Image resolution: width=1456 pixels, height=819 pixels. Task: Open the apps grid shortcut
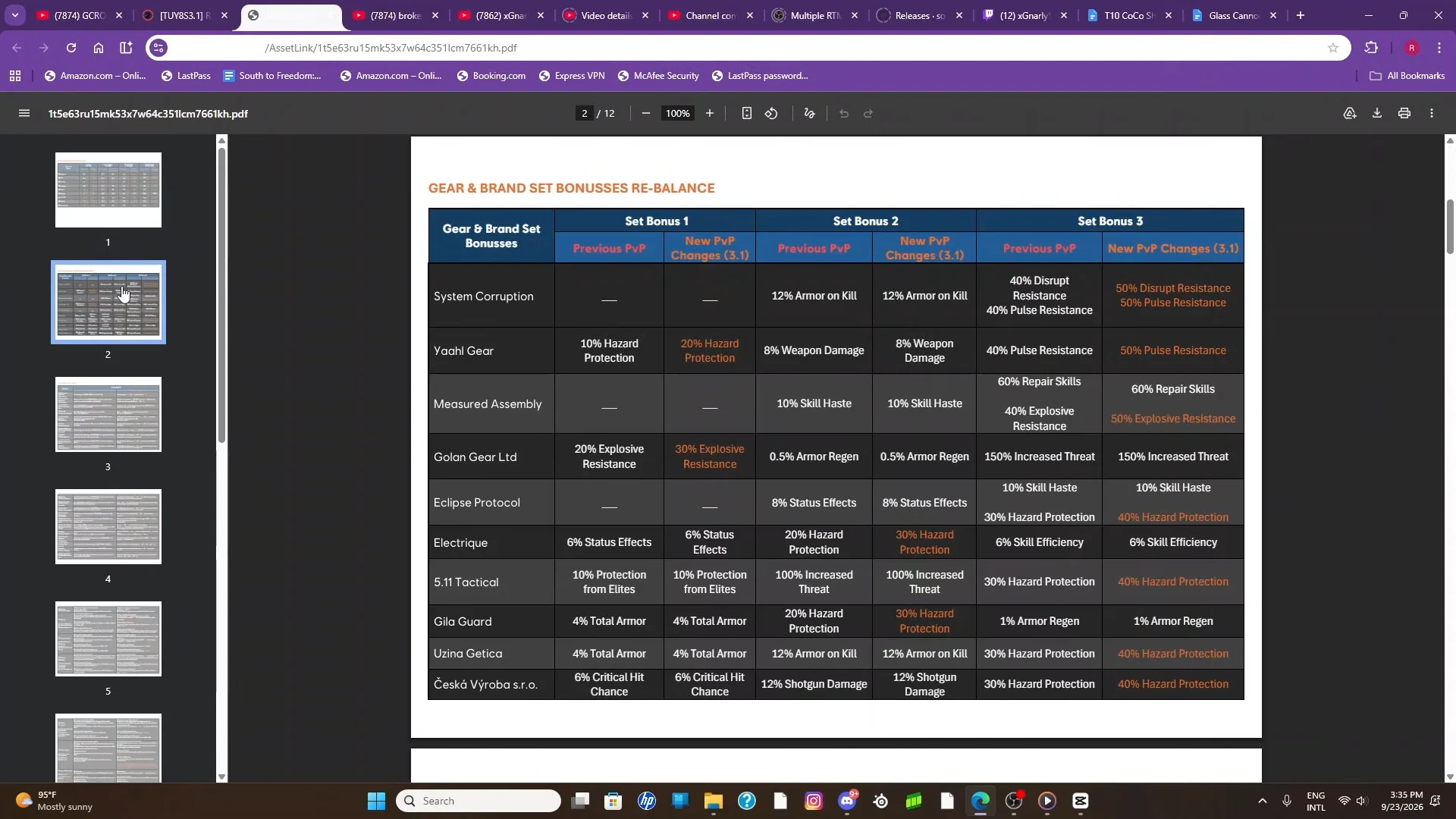coord(15,76)
